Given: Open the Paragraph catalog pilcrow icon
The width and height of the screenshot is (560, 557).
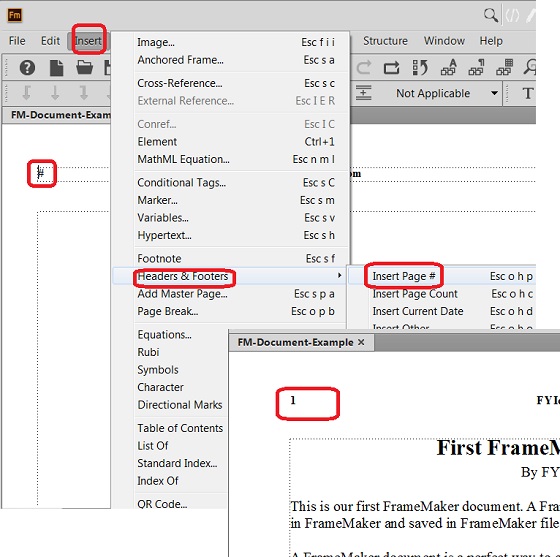Looking at the screenshot, I should pyautogui.click(x=476, y=67).
